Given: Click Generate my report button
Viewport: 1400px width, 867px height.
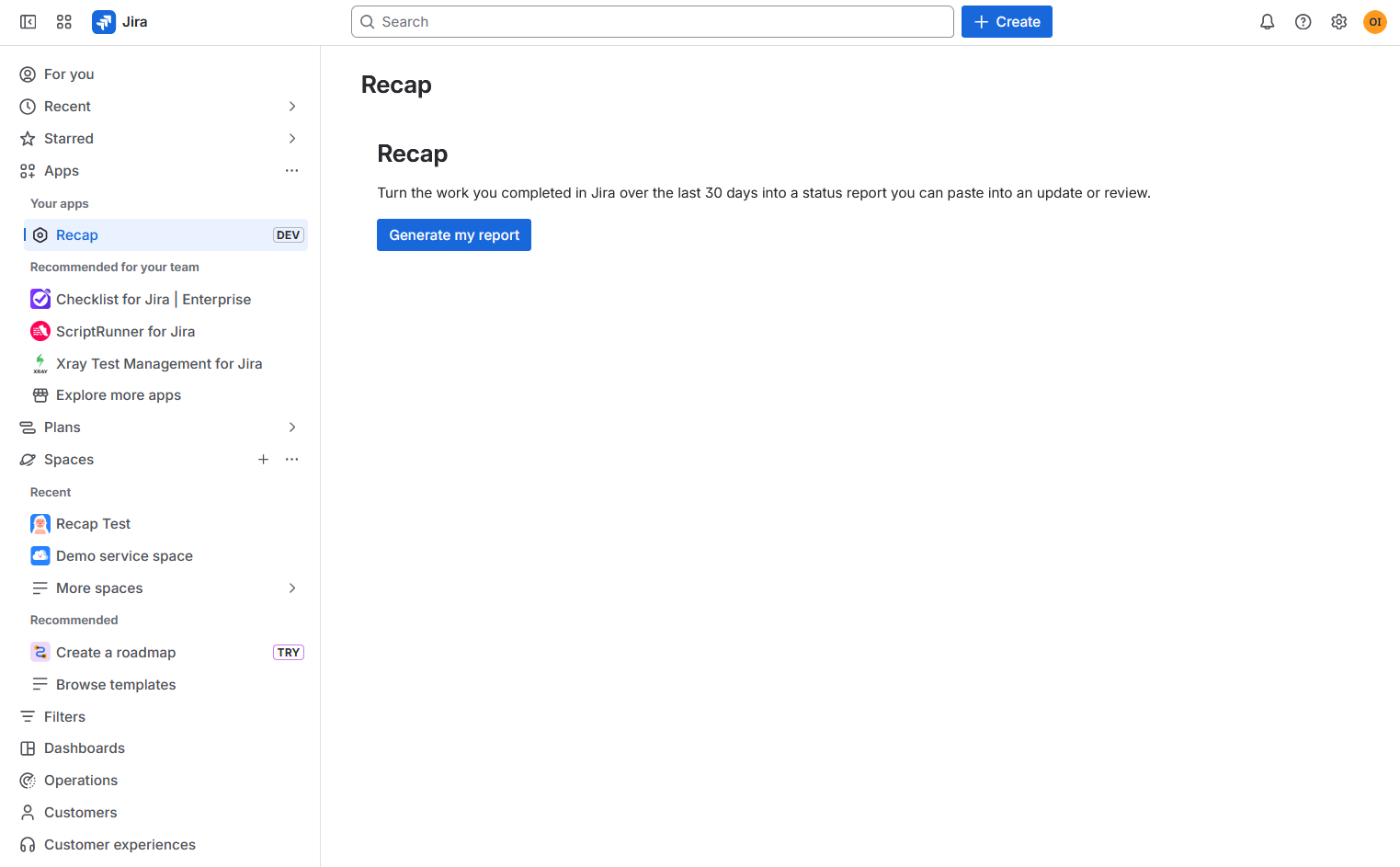Looking at the screenshot, I should point(454,235).
